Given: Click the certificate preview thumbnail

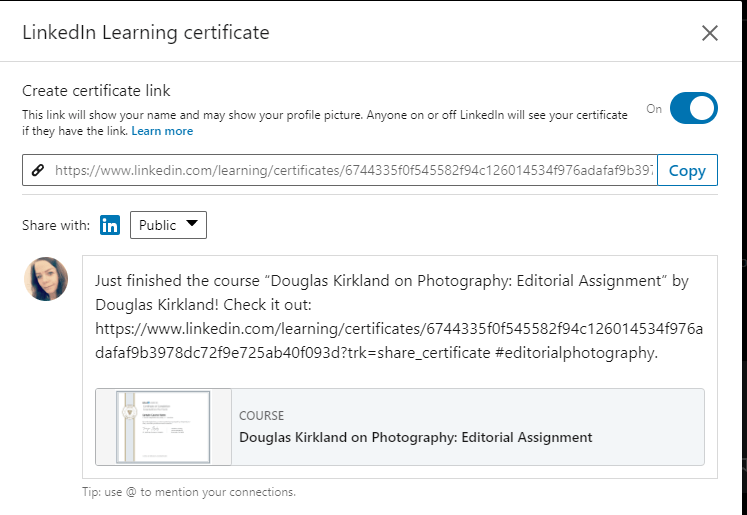Looking at the screenshot, I should click(164, 427).
